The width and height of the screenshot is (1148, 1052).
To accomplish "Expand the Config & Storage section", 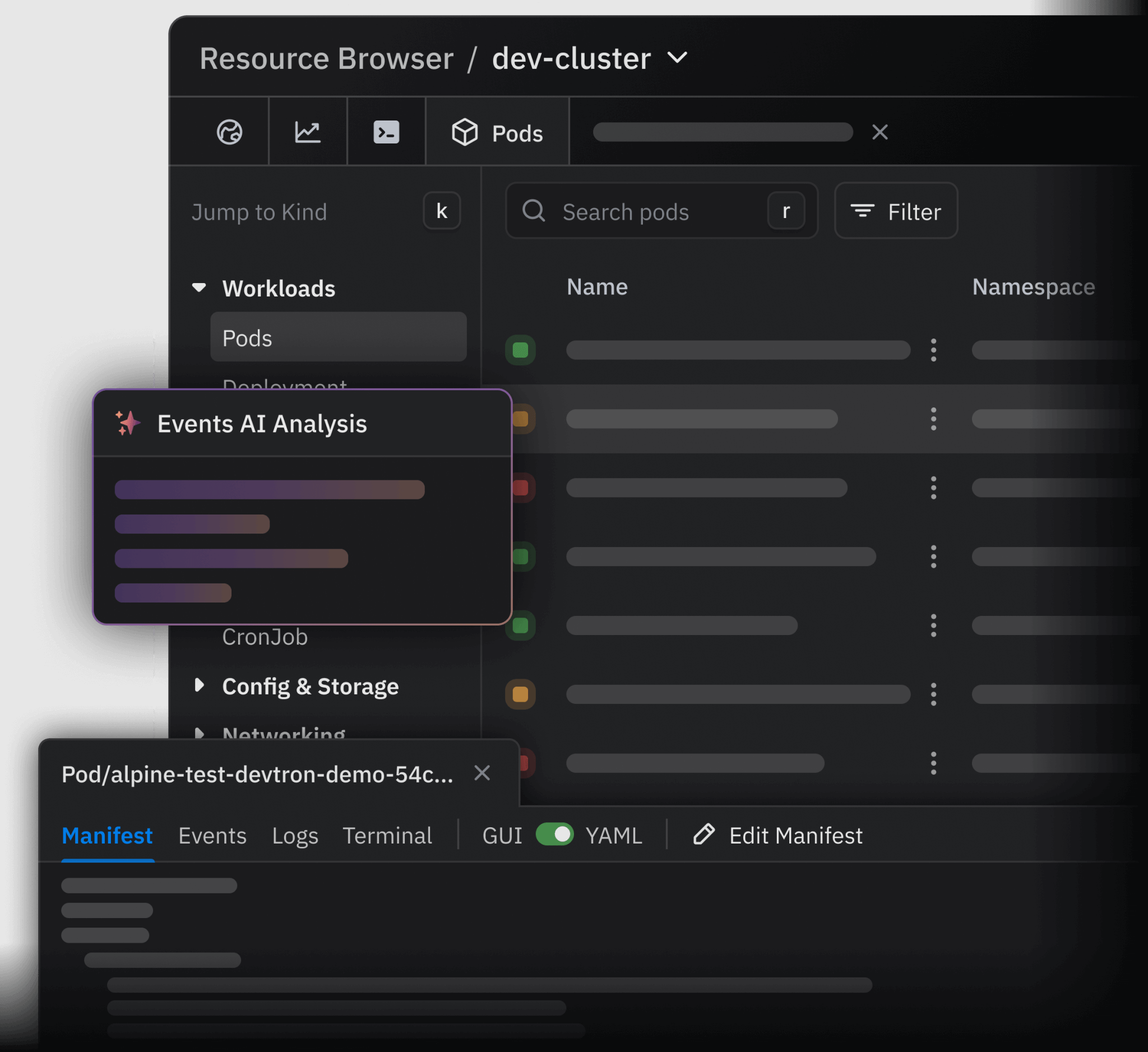I will [x=200, y=686].
